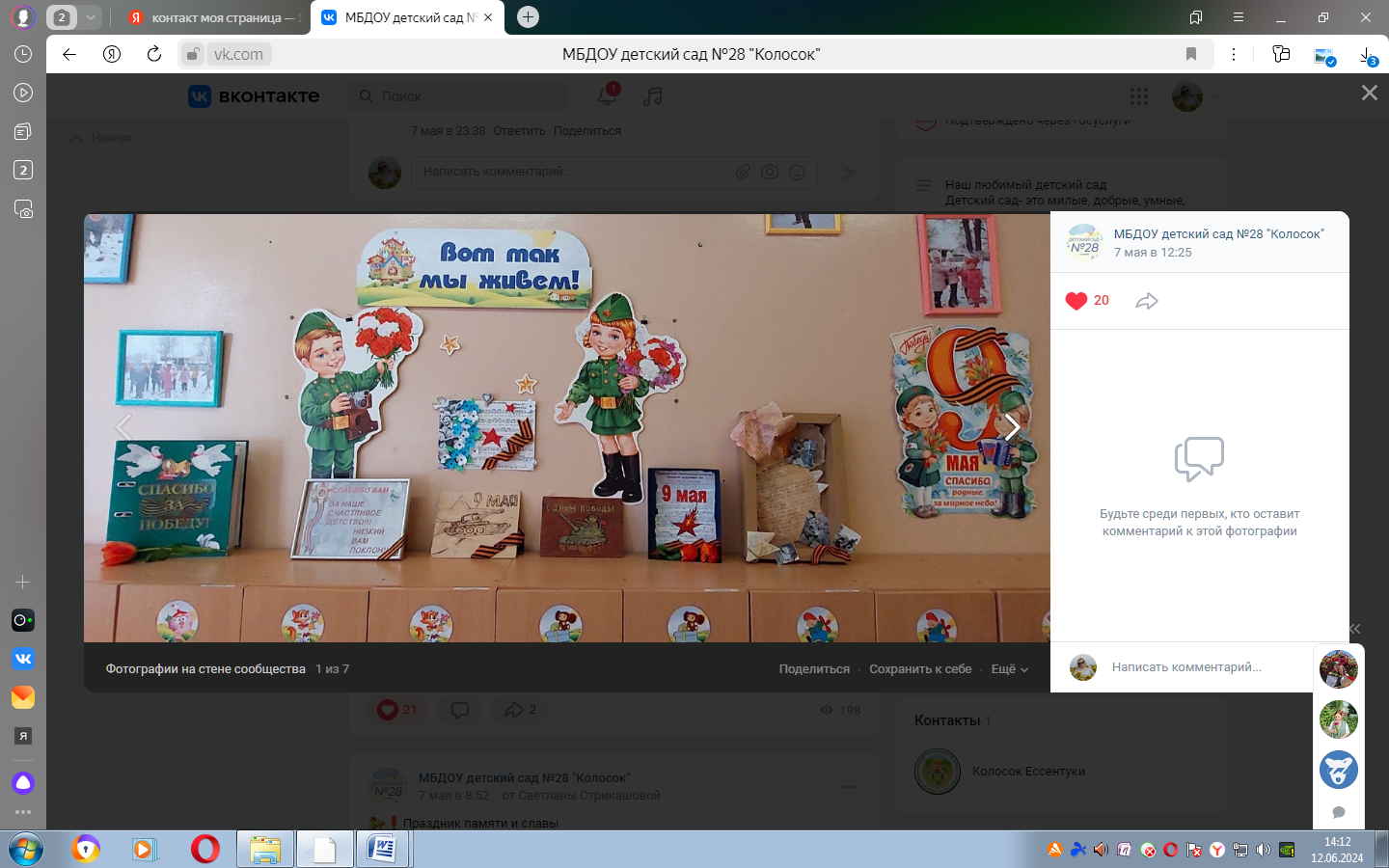
Task: Close the photo viewer overlay
Action: coord(1369,93)
